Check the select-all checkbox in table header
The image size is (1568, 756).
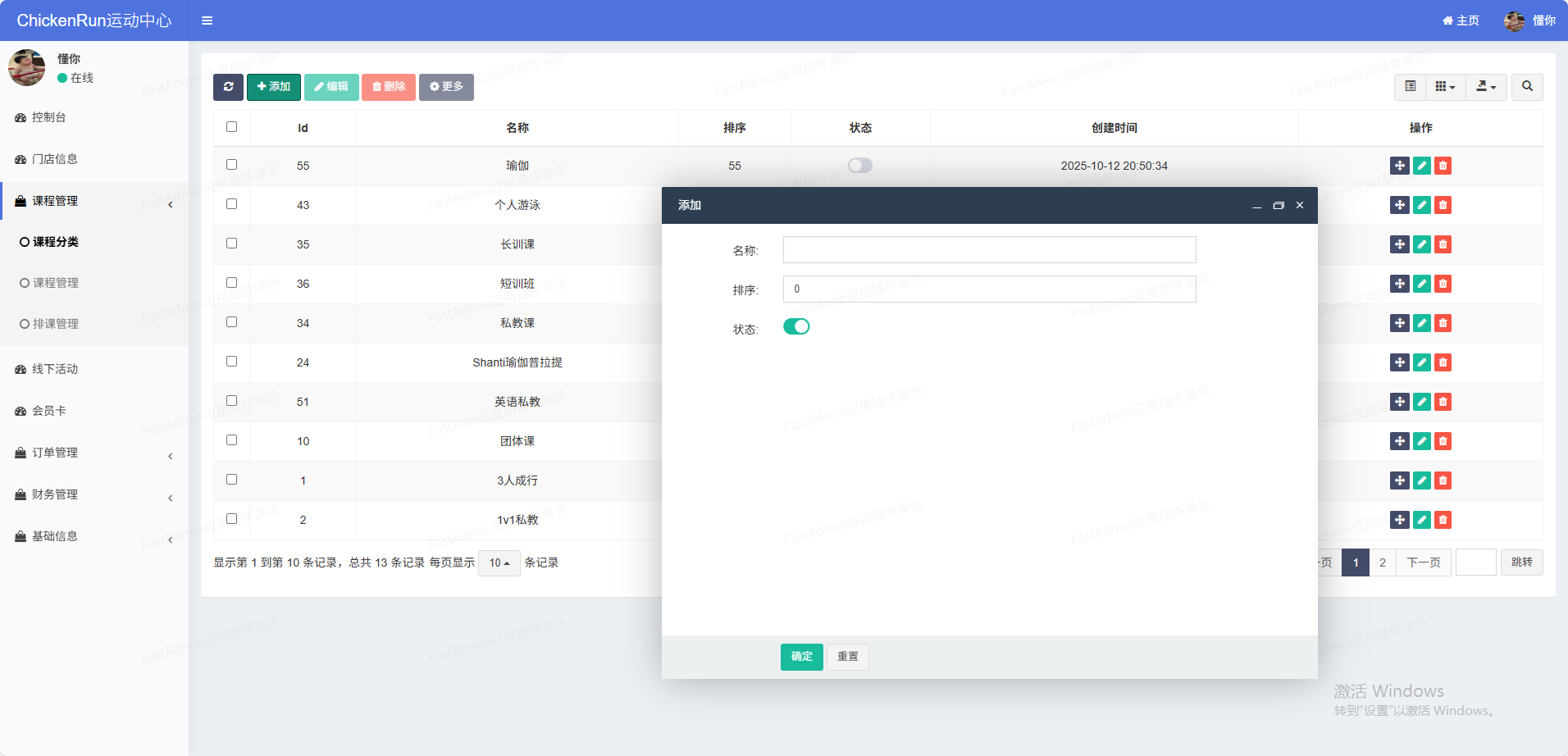tap(232, 127)
